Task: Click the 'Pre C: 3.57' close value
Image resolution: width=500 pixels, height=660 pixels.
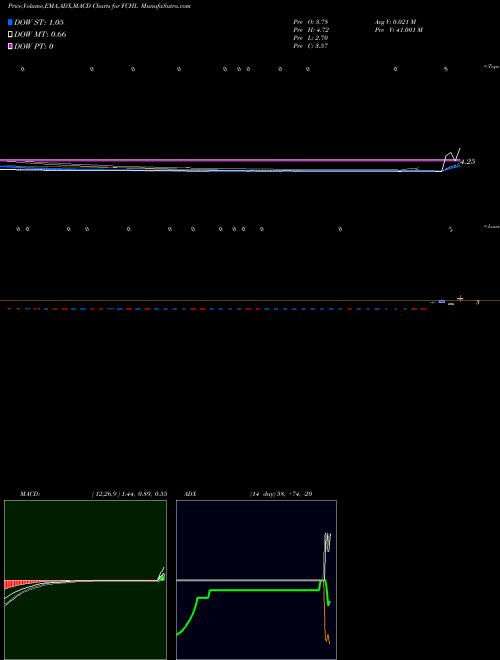Action: pyautogui.click(x=311, y=46)
